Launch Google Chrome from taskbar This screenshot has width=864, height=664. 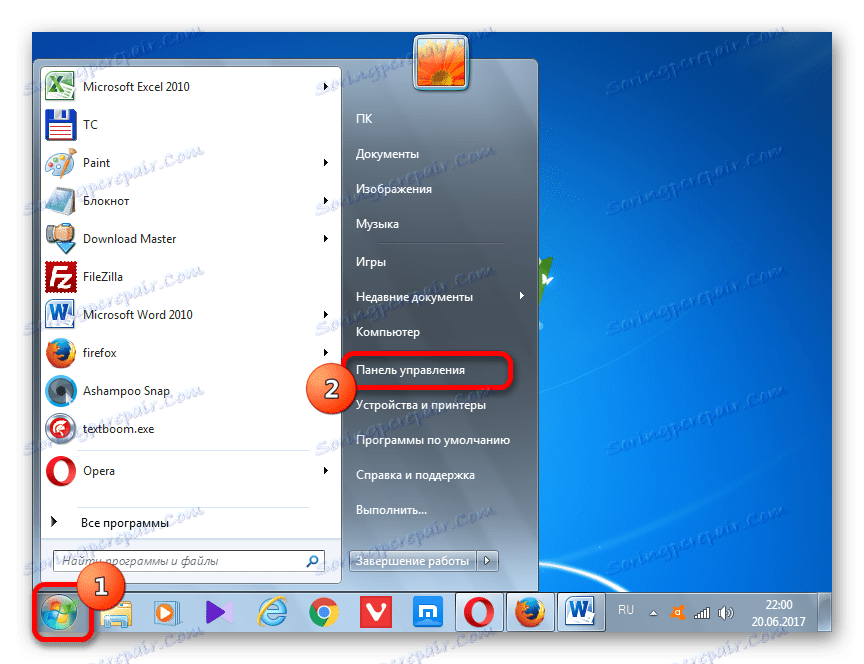point(323,612)
